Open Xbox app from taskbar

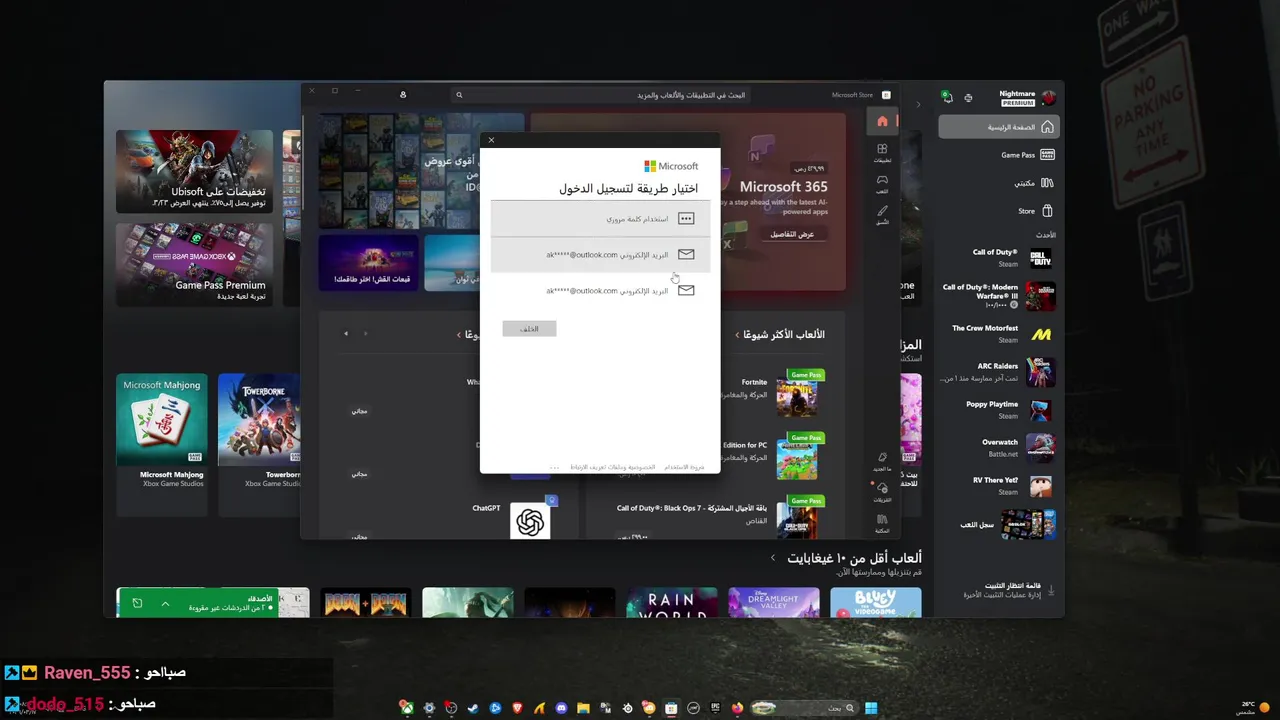(x=407, y=708)
